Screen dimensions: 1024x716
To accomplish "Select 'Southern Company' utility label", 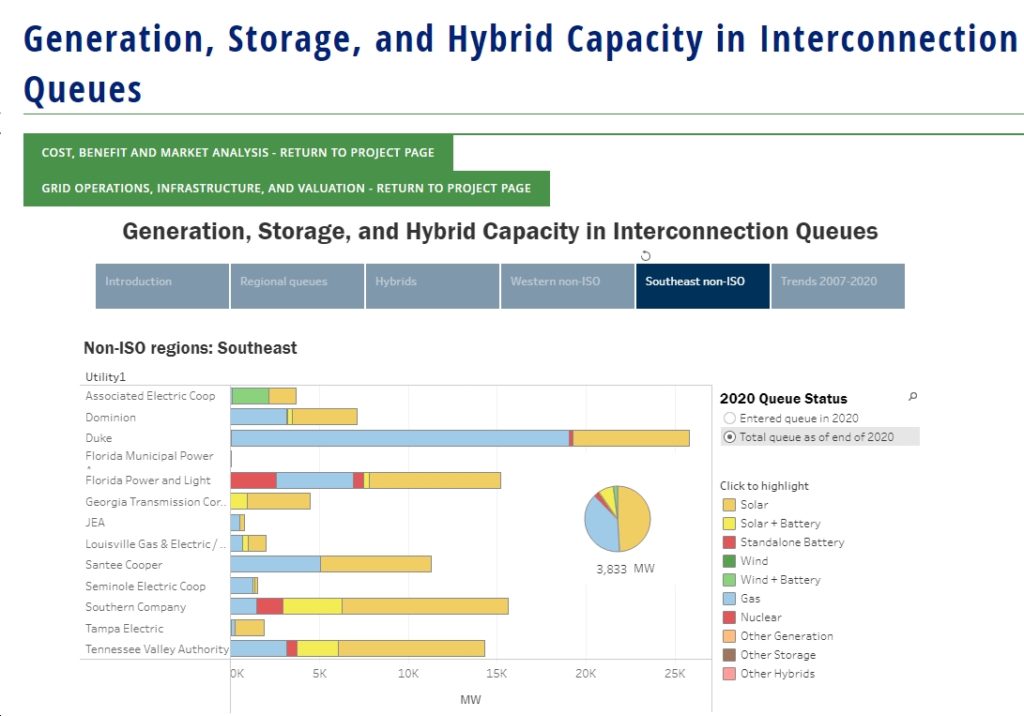I will (136, 607).
